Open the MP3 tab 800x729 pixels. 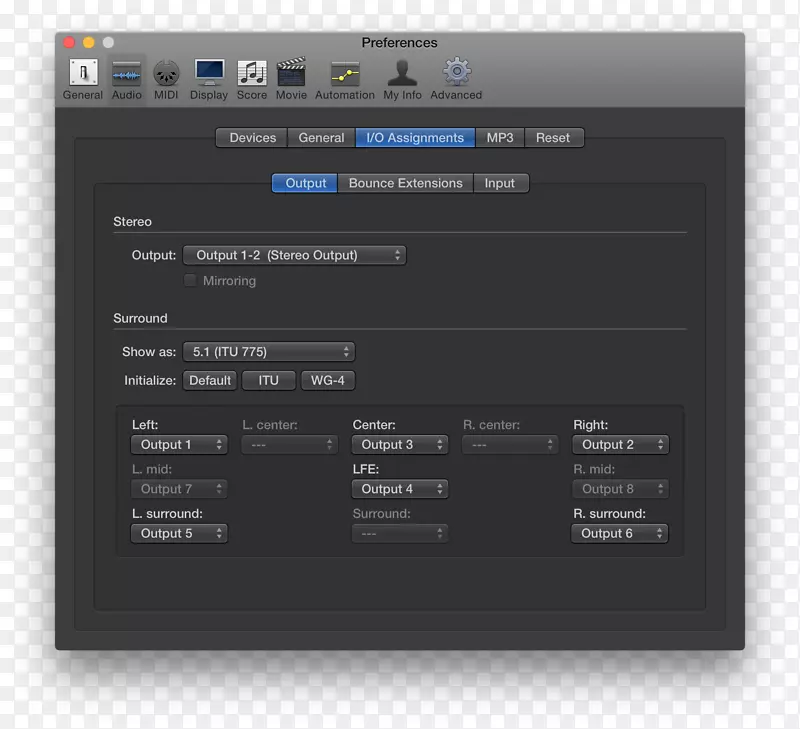(499, 137)
